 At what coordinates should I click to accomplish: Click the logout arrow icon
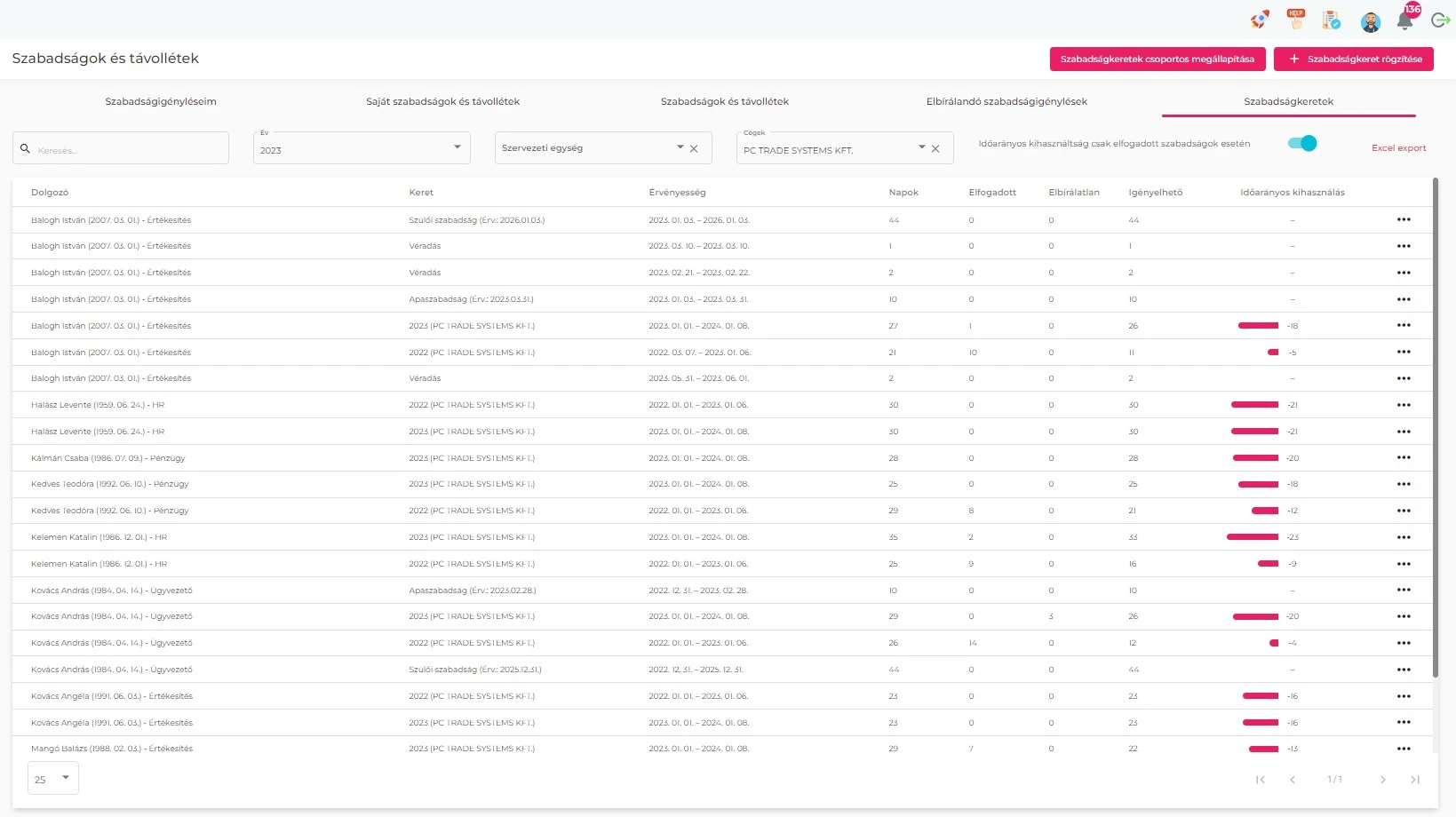click(1440, 20)
